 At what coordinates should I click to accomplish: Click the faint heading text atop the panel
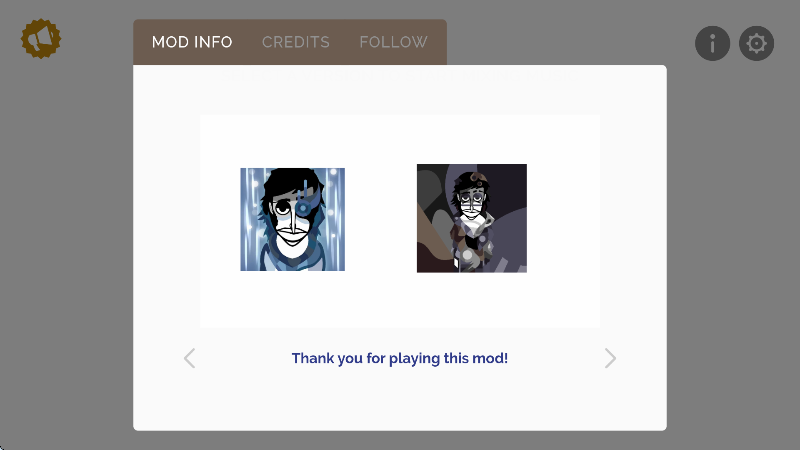point(399,74)
